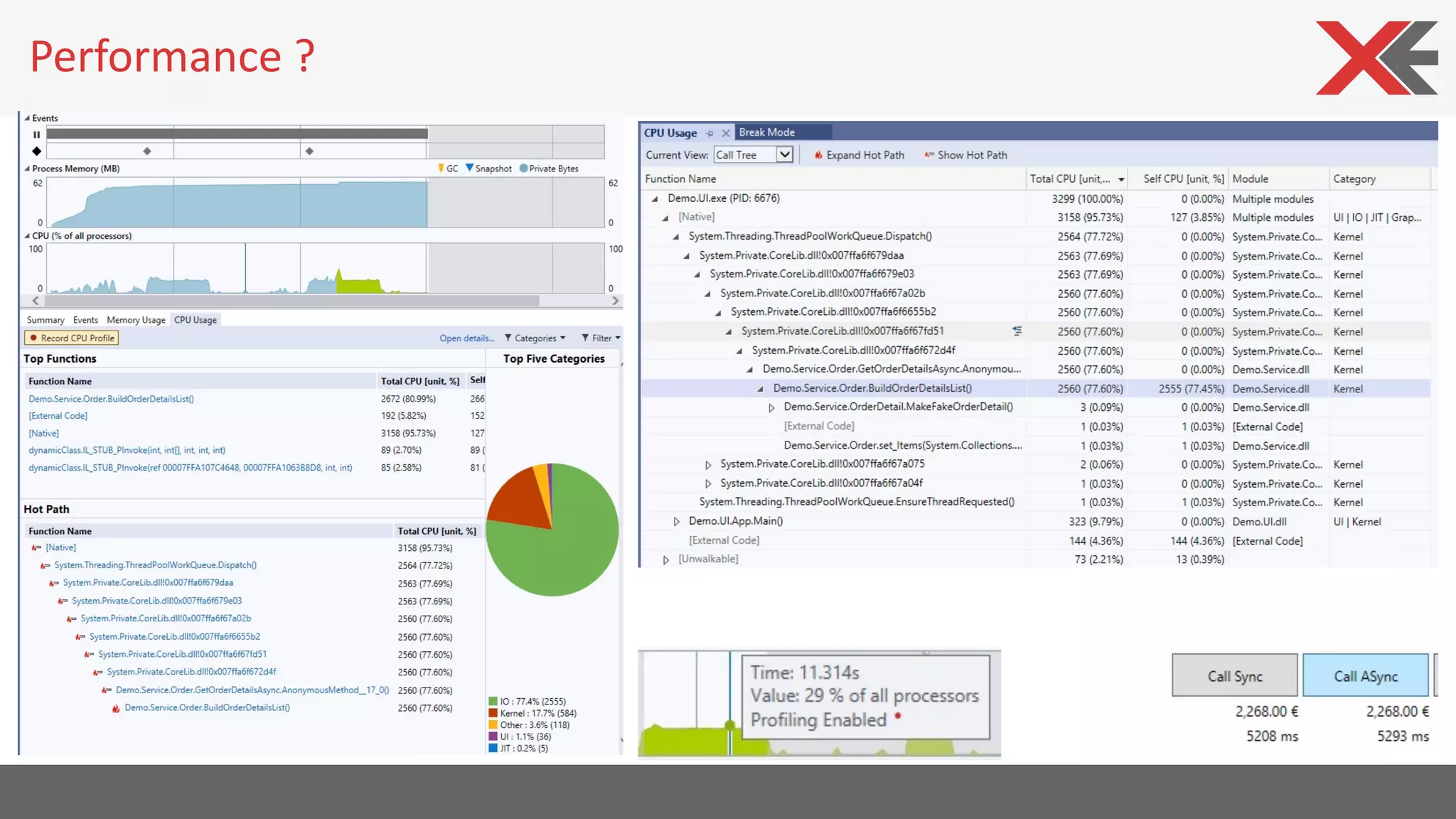Toggle the Record CPU Profile button

point(71,338)
